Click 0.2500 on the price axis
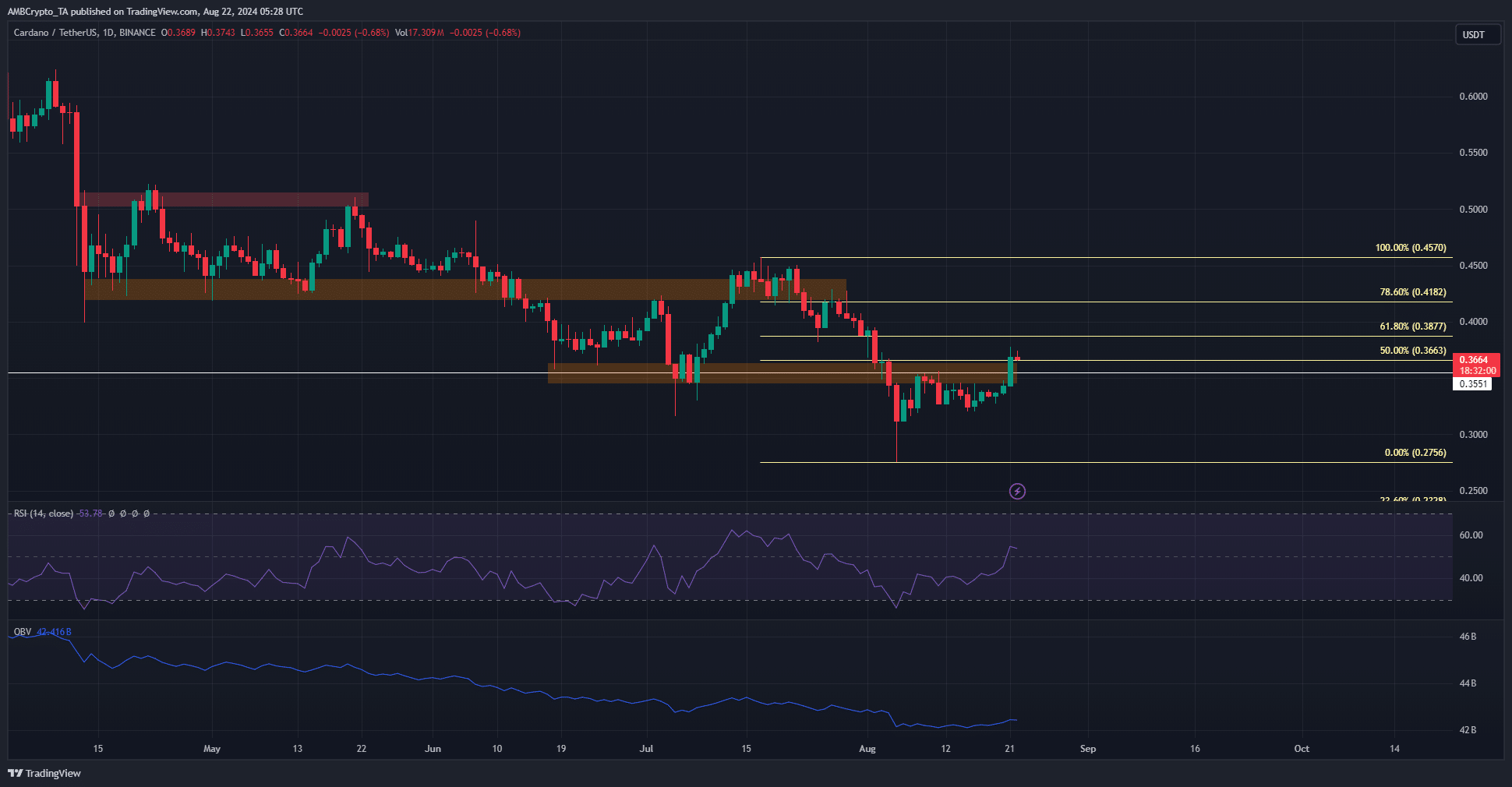1512x787 pixels. tap(1473, 491)
